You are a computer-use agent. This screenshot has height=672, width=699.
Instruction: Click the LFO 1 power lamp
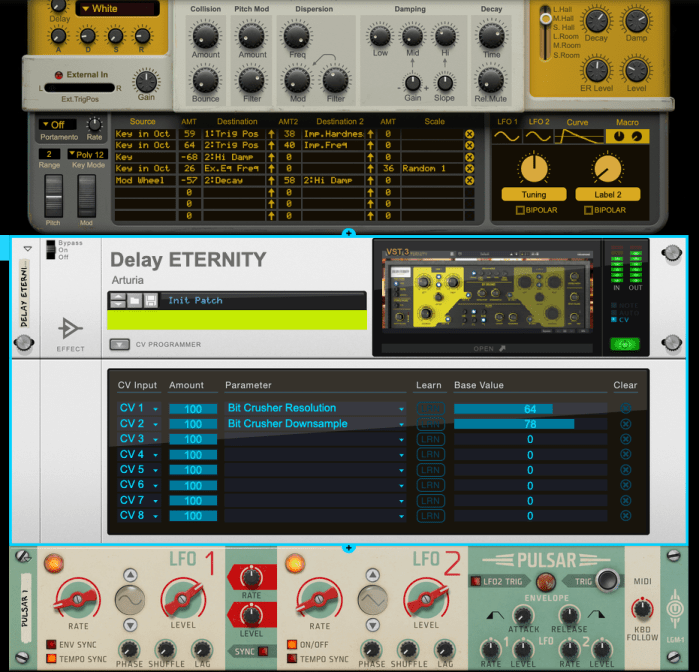pos(55,563)
